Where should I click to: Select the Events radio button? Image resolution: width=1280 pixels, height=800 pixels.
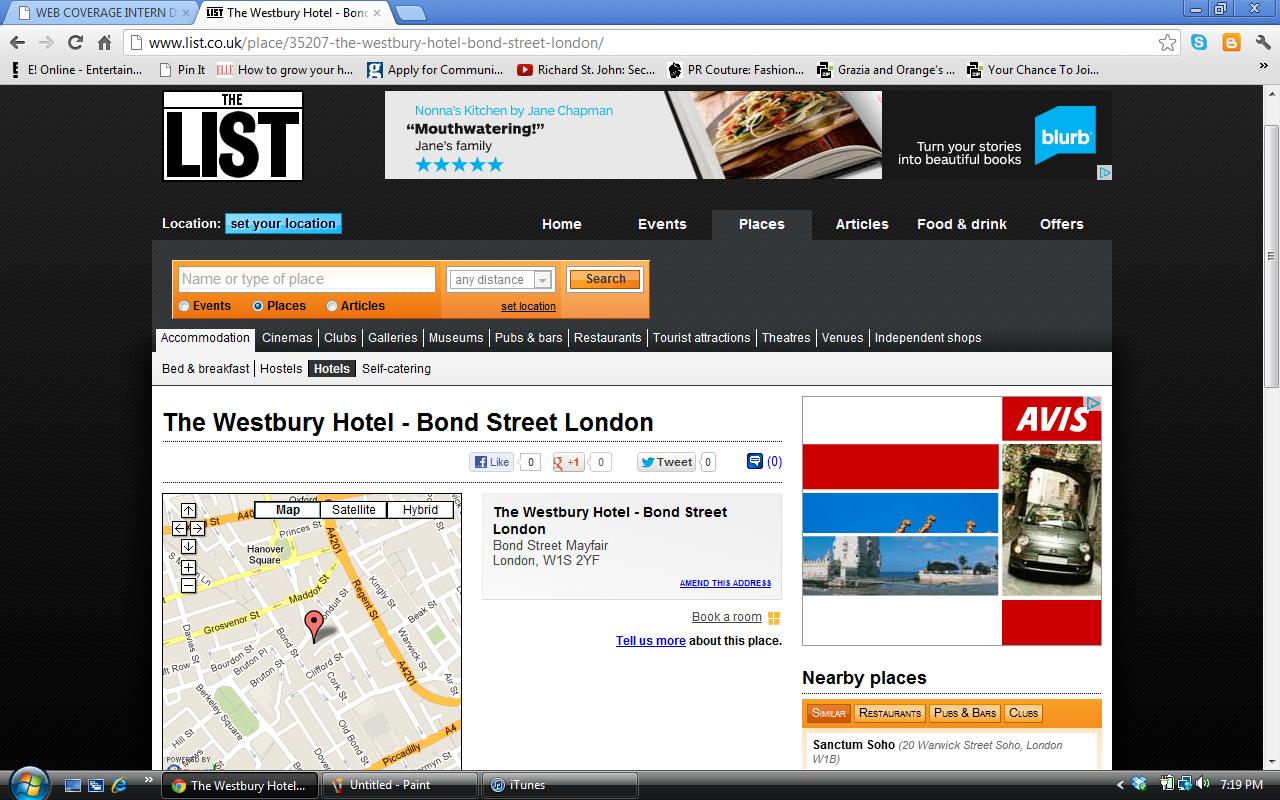click(x=184, y=306)
